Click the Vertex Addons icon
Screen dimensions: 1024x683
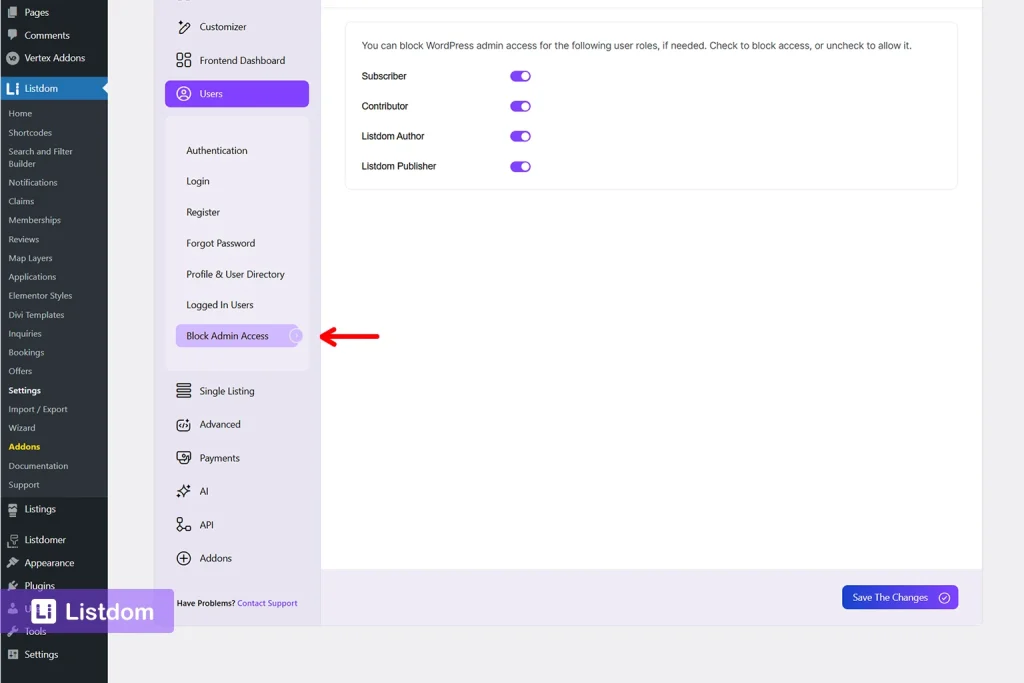[12, 57]
